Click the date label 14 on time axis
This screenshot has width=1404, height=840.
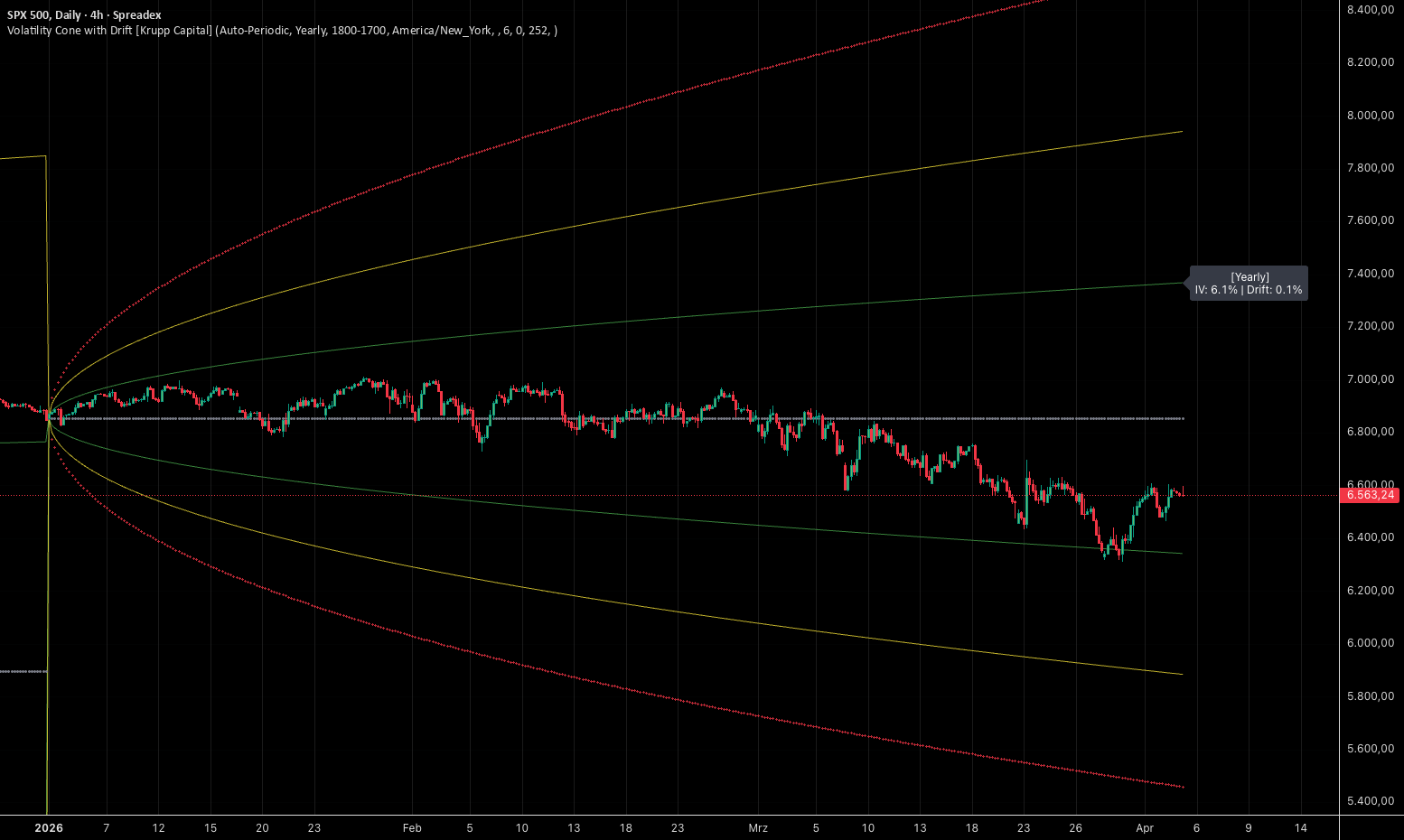coord(1301,828)
